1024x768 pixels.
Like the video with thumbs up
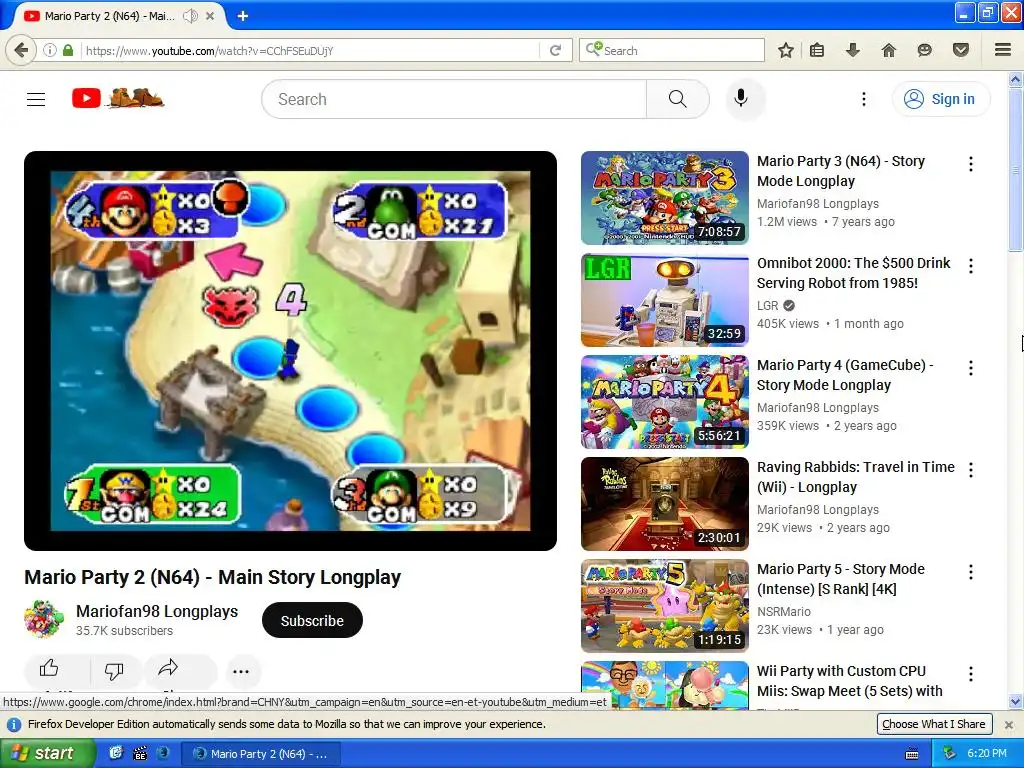pyautogui.click(x=49, y=669)
